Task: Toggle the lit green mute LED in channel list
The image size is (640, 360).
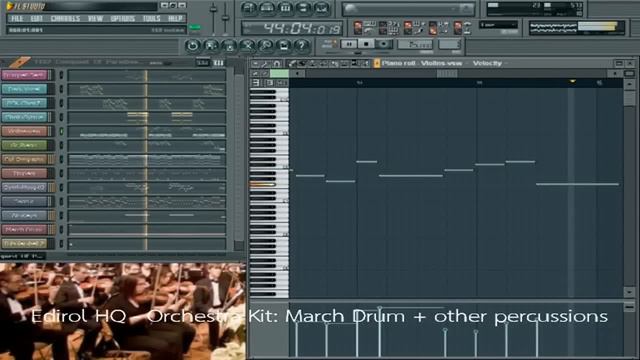Action: coord(62,131)
